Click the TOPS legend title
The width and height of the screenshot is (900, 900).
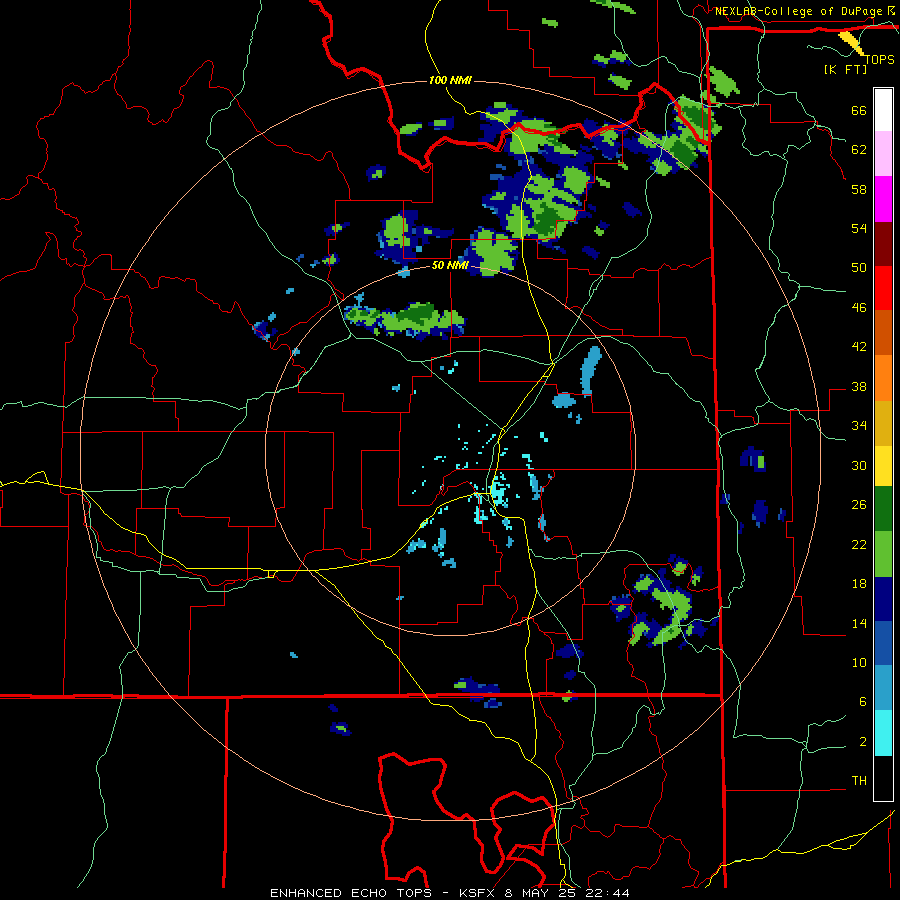[x=879, y=59]
